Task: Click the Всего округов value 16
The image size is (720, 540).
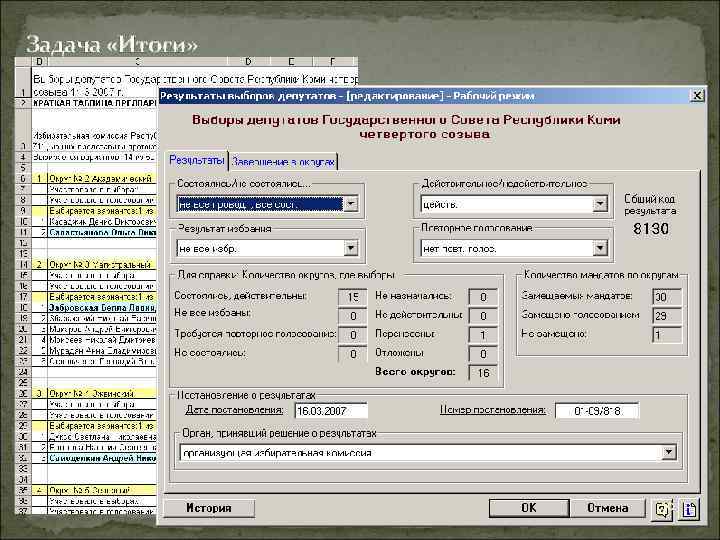Action: (483, 373)
